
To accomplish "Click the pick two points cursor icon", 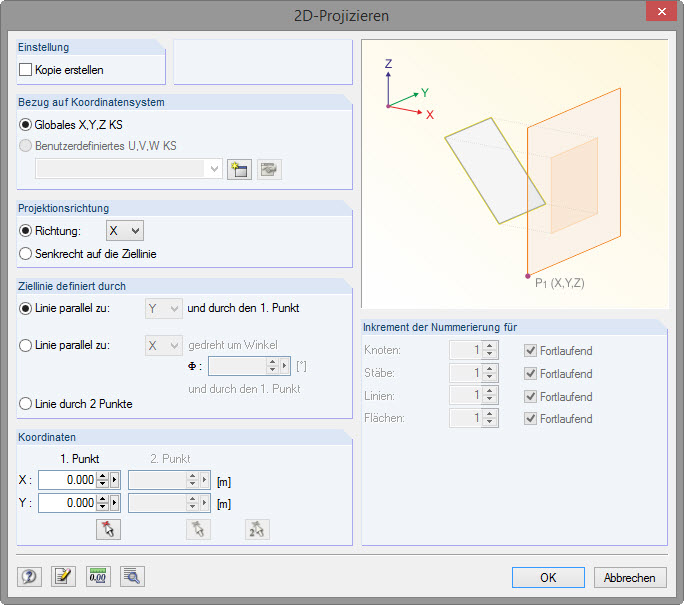I will pyautogui.click(x=257, y=530).
